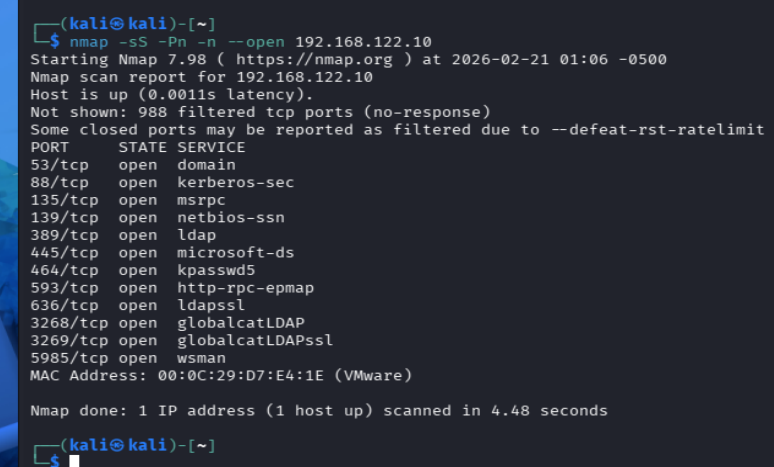Click the 53/tcp domain port line
The height and width of the screenshot is (467, 774).
point(133,165)
